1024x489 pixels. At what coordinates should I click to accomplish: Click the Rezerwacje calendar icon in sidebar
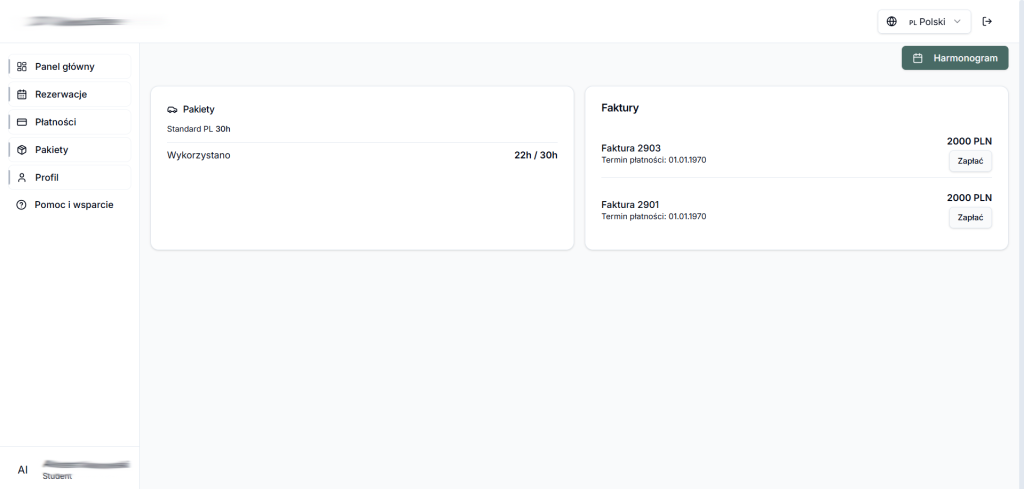22,94
